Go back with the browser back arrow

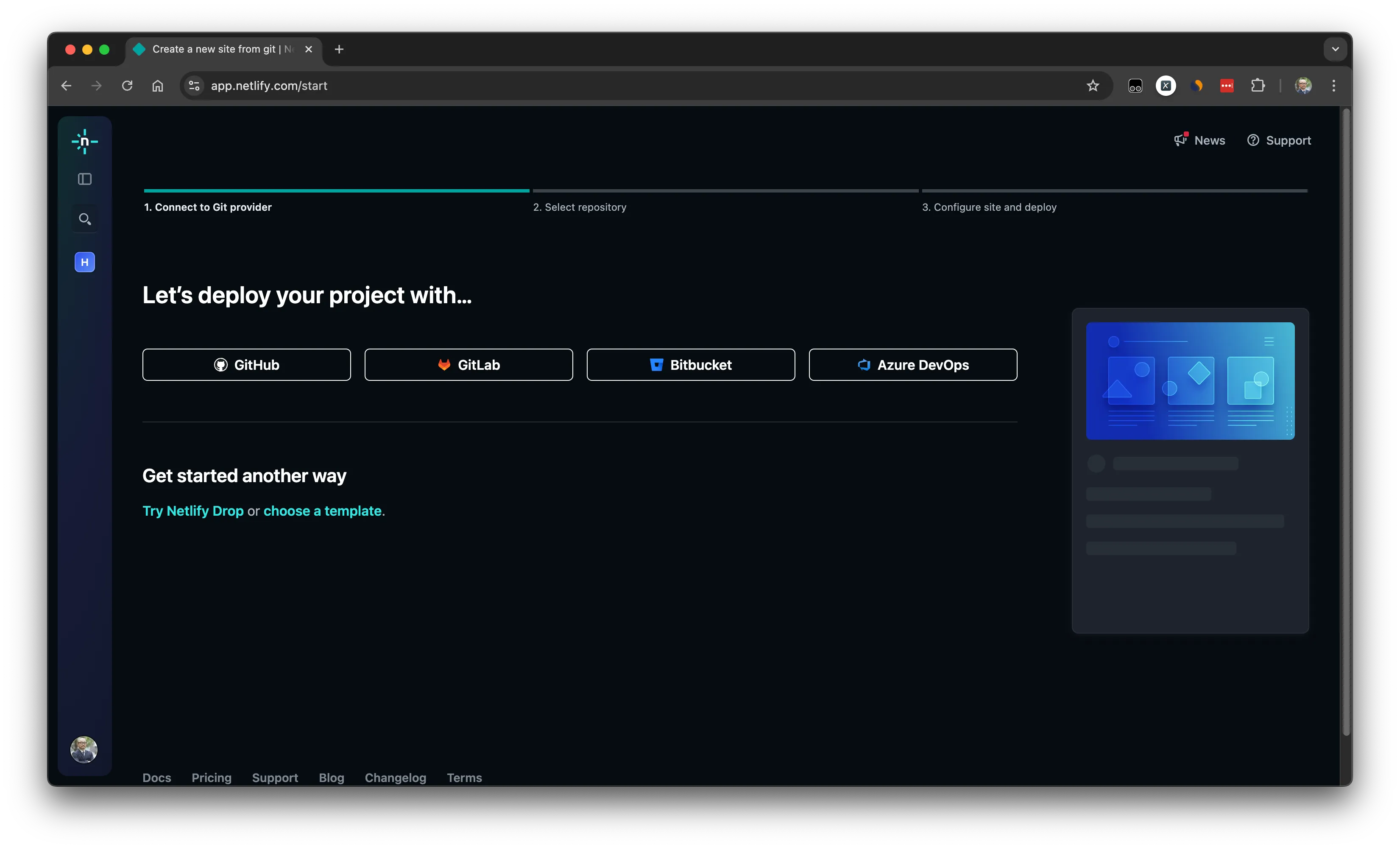[x=67, y=86]
